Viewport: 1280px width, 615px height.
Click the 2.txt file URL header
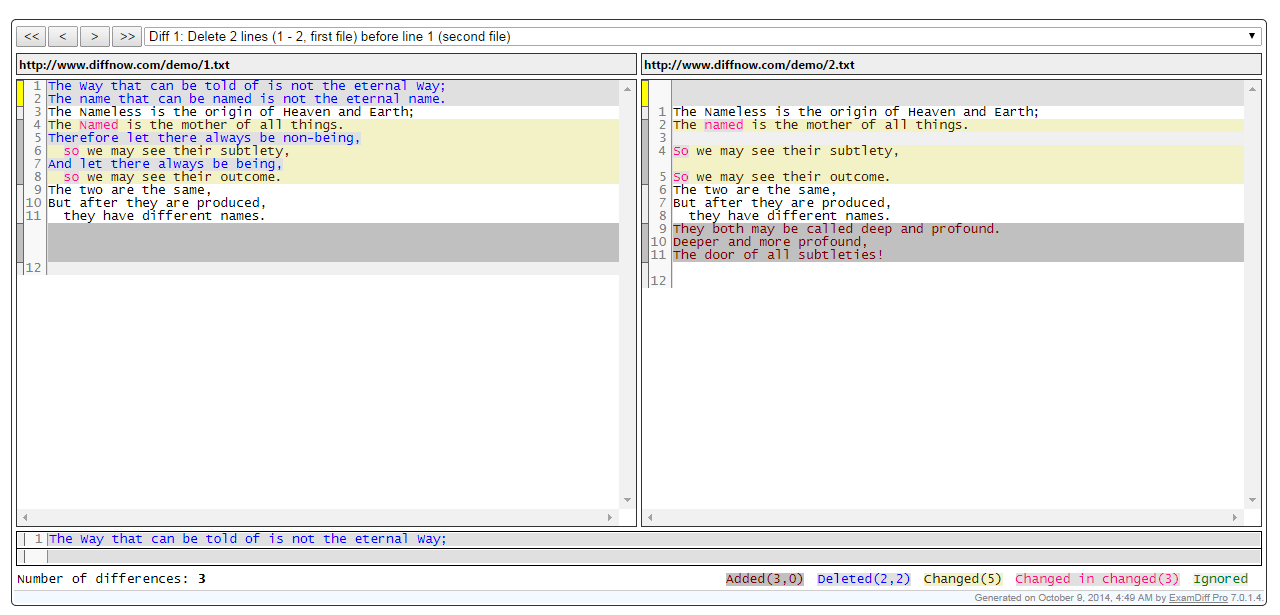tap(749, 65)
